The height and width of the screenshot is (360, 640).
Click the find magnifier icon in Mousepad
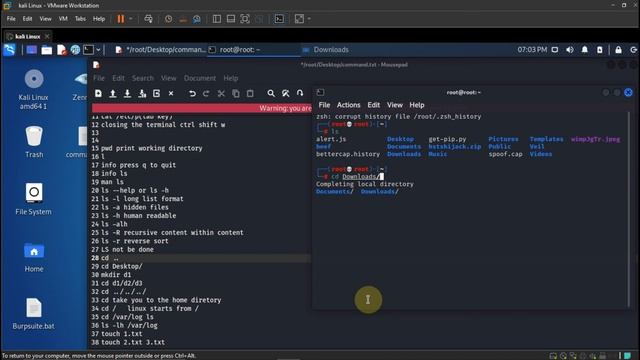point(271,93)
